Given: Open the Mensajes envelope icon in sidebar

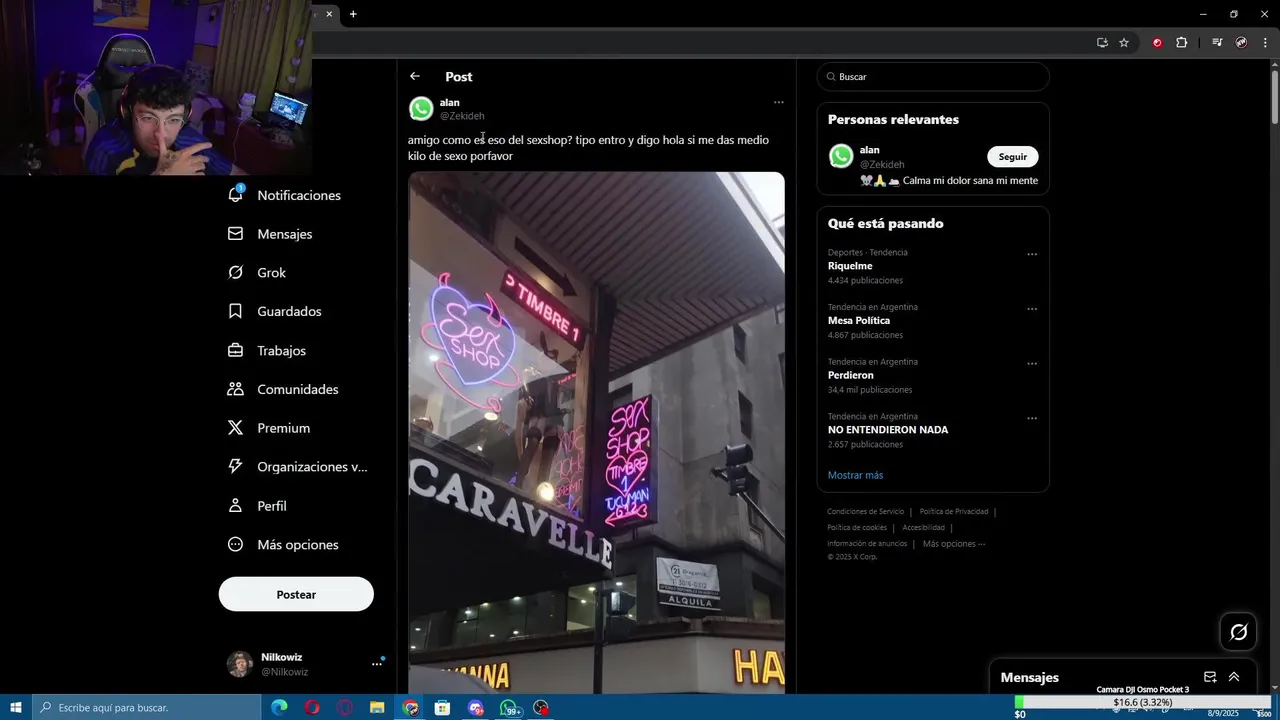Looking at the screenshot, I should (236, 233).
